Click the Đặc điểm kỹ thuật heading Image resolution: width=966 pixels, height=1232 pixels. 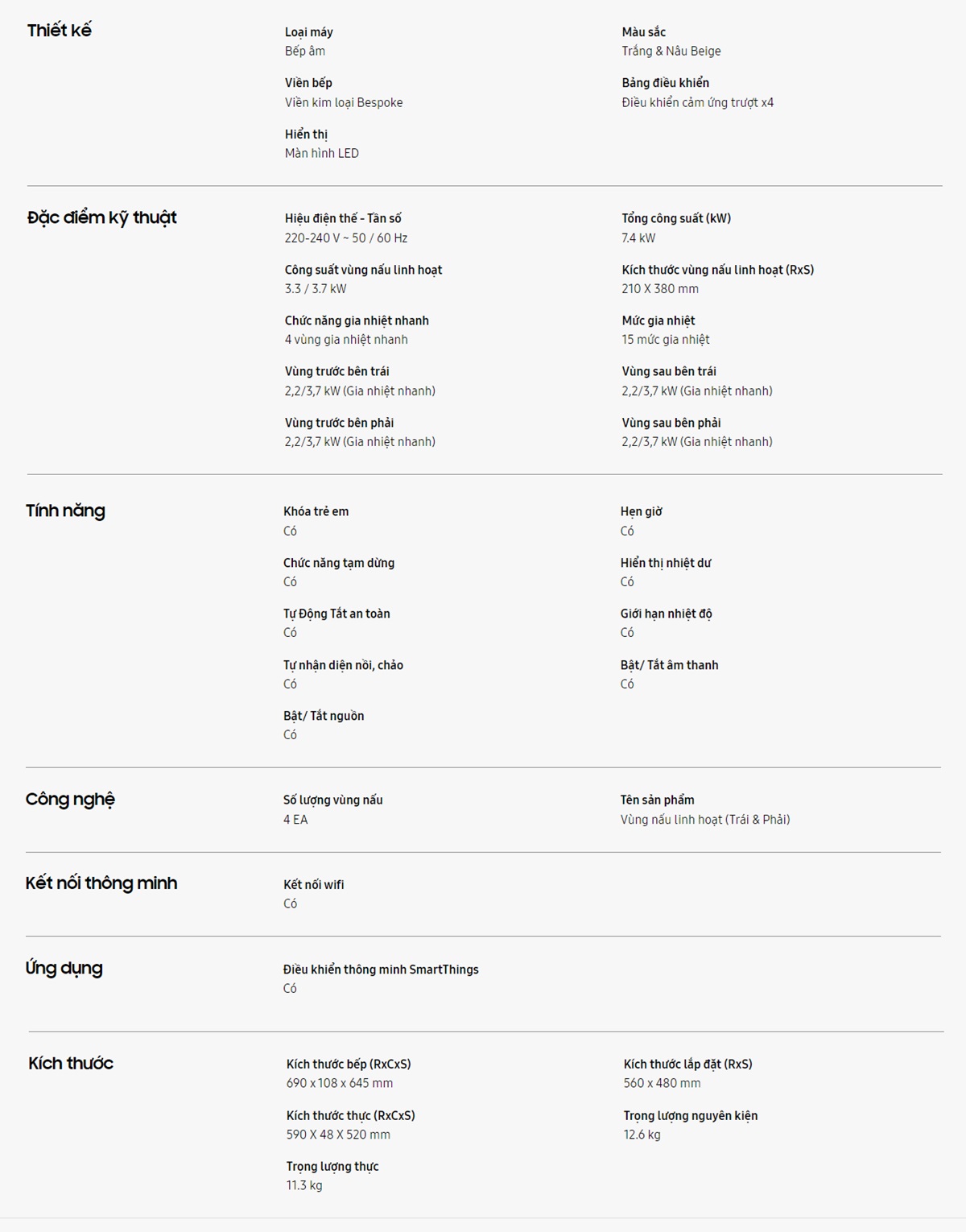pyautogui.click(x=101, y=217)
